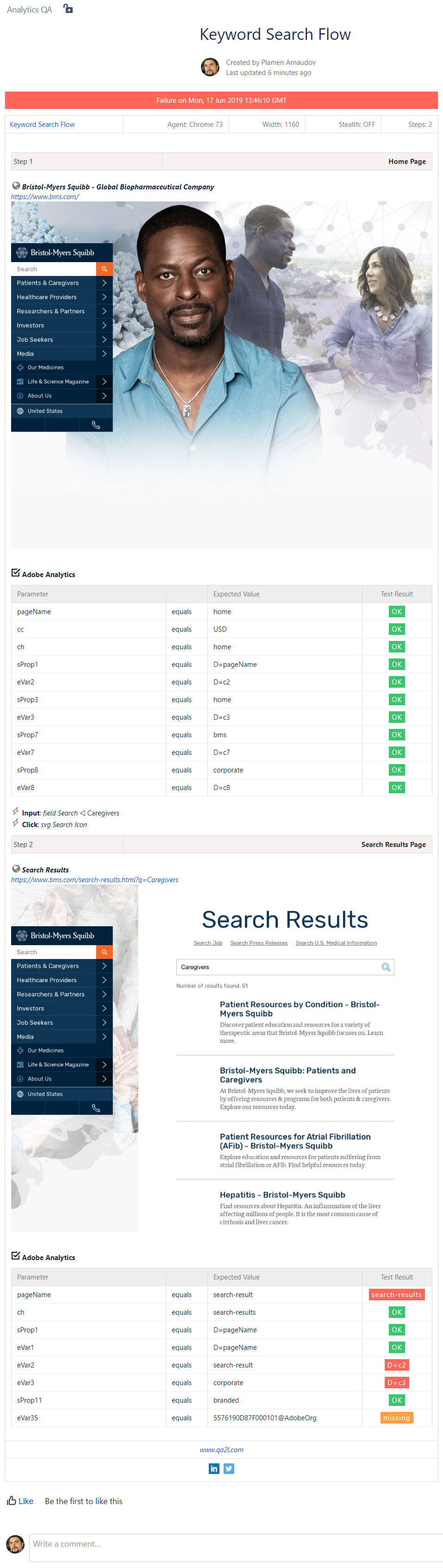Viewport: 443px width, 1568px height.
Task: Toggle the Step 2 Adobe Analytics checkbox
Action: [16, 1256]
